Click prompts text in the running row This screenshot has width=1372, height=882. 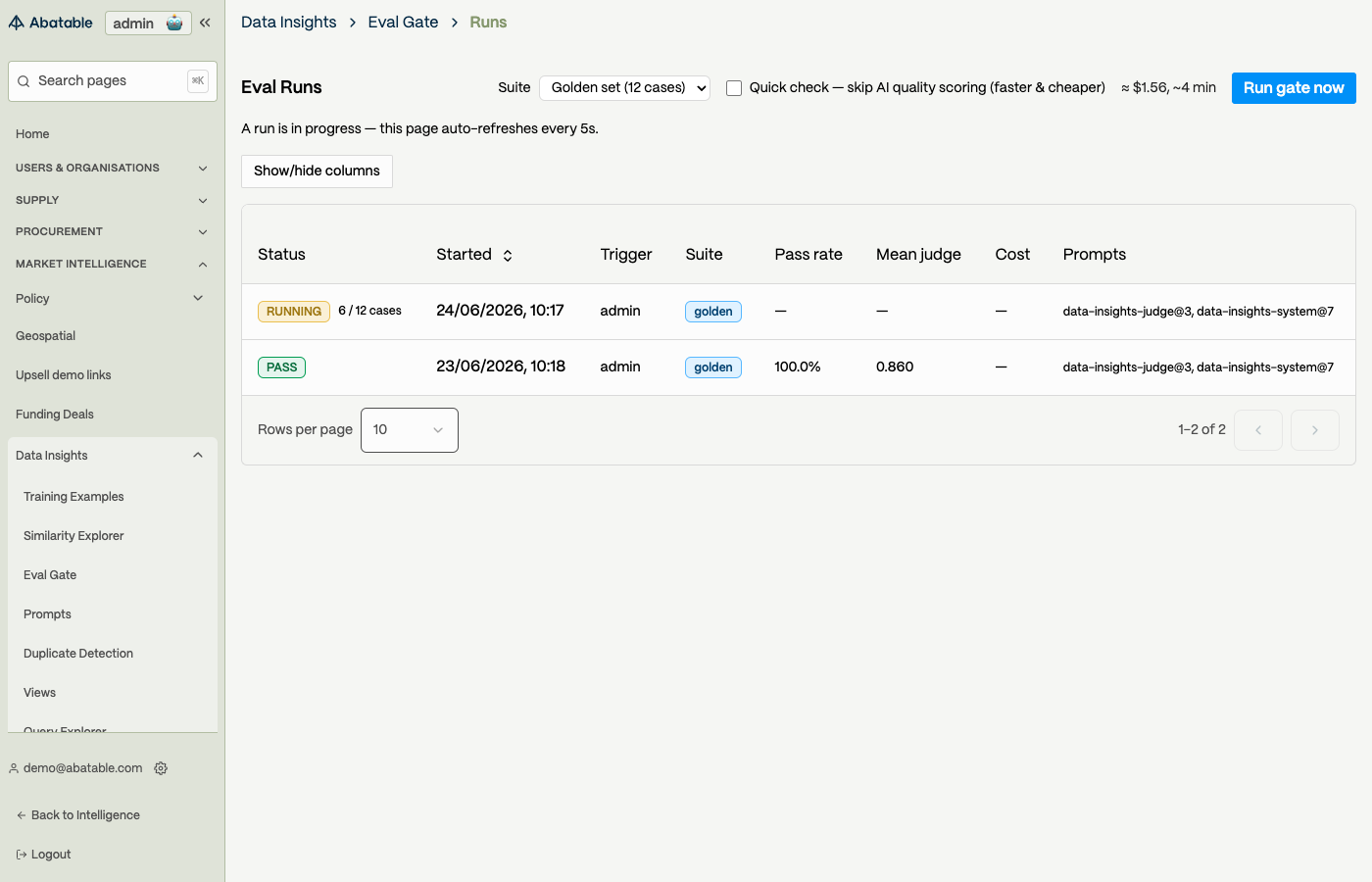click(1199, 312)
